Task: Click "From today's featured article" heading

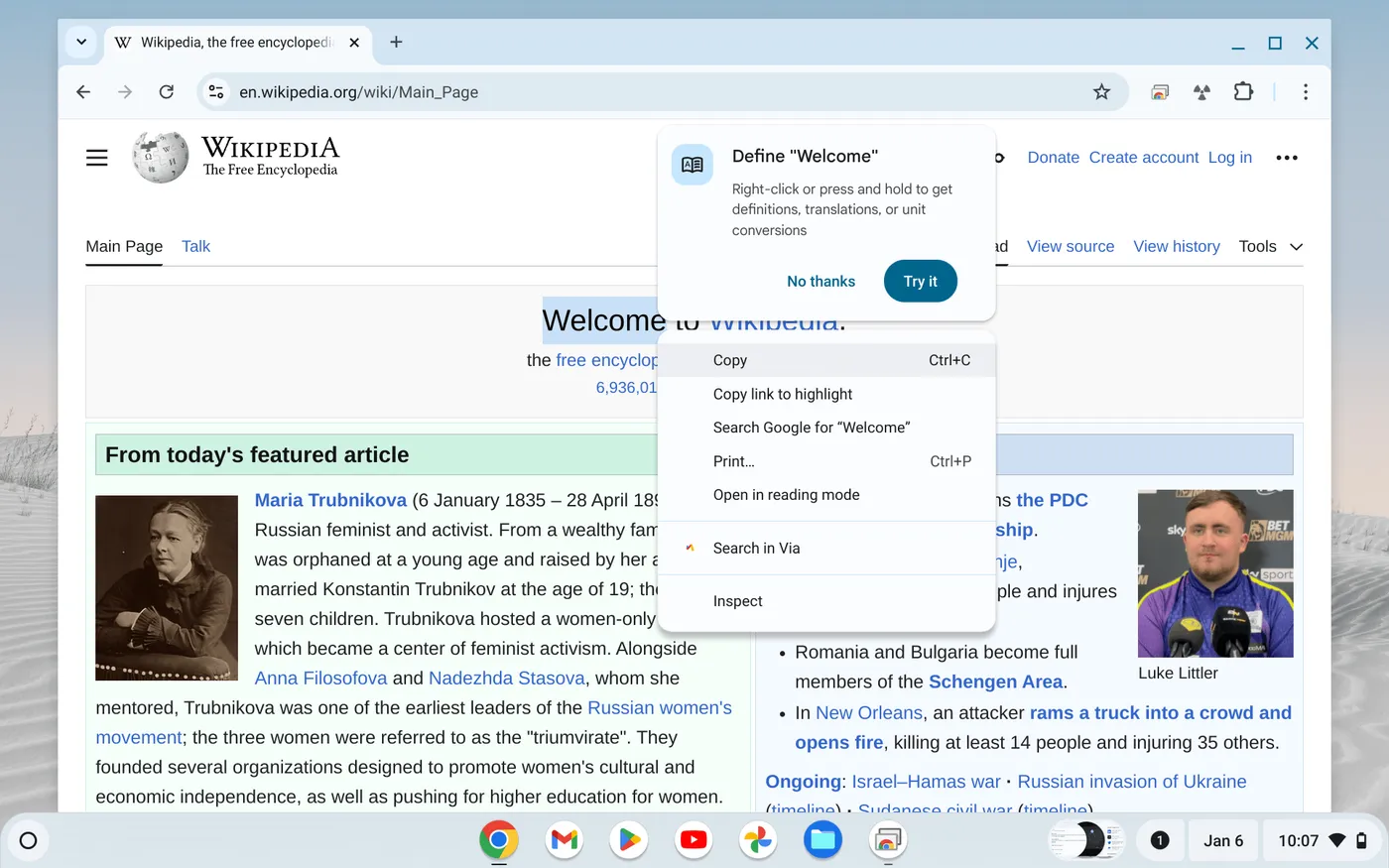Action: pos(257,454)
